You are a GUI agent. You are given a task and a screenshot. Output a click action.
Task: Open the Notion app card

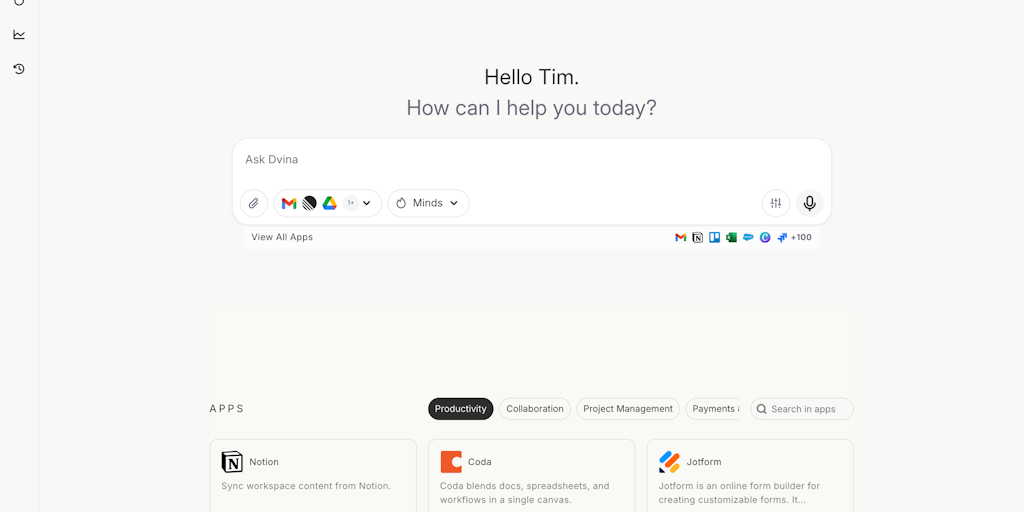pyautogui.click(x=313, y=475)
